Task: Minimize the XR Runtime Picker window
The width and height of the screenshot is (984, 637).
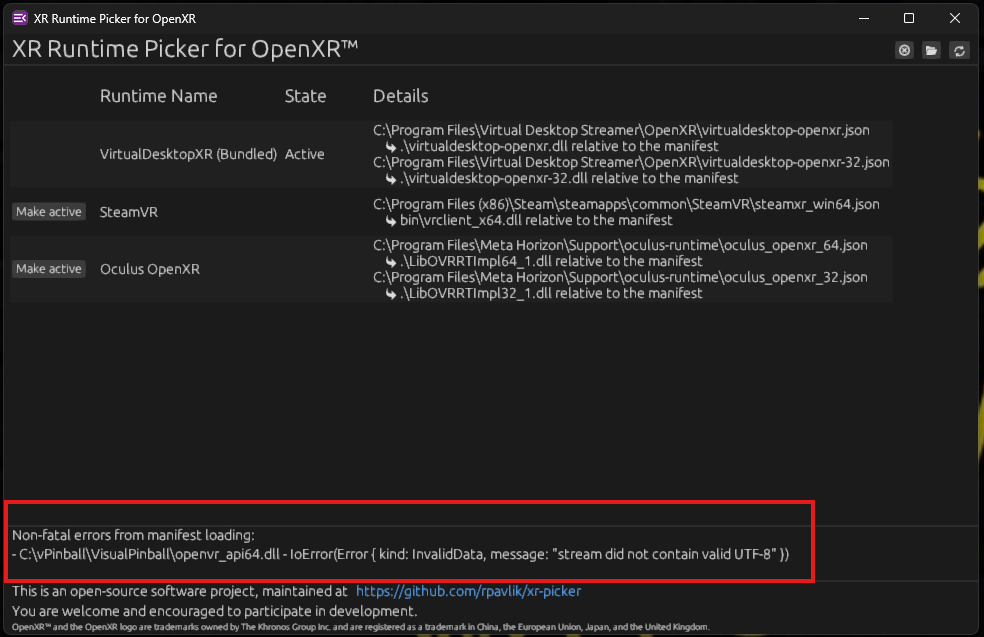Action: 864,18
